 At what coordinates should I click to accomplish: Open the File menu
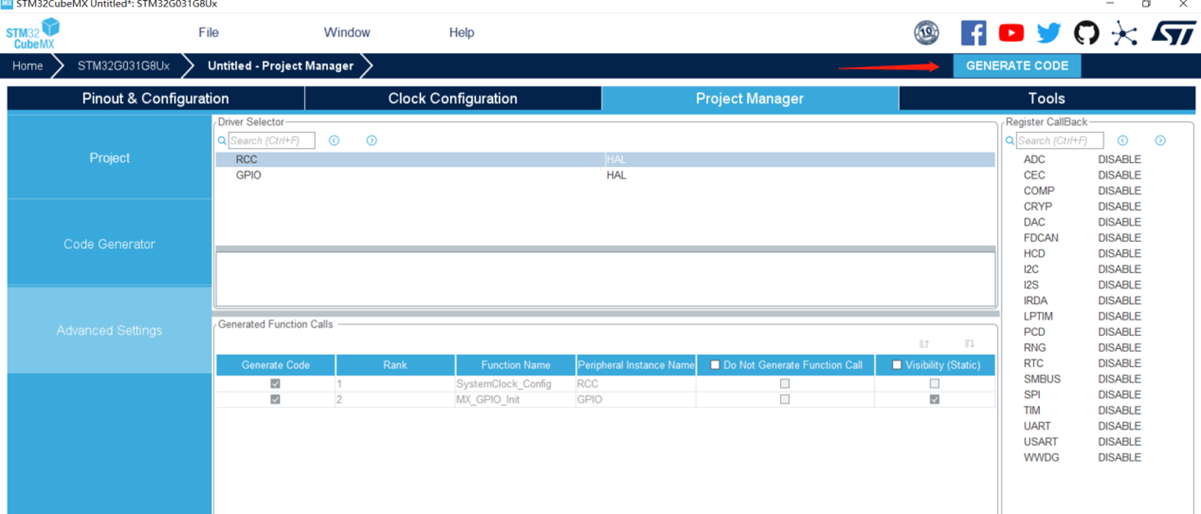pos(208,33)
